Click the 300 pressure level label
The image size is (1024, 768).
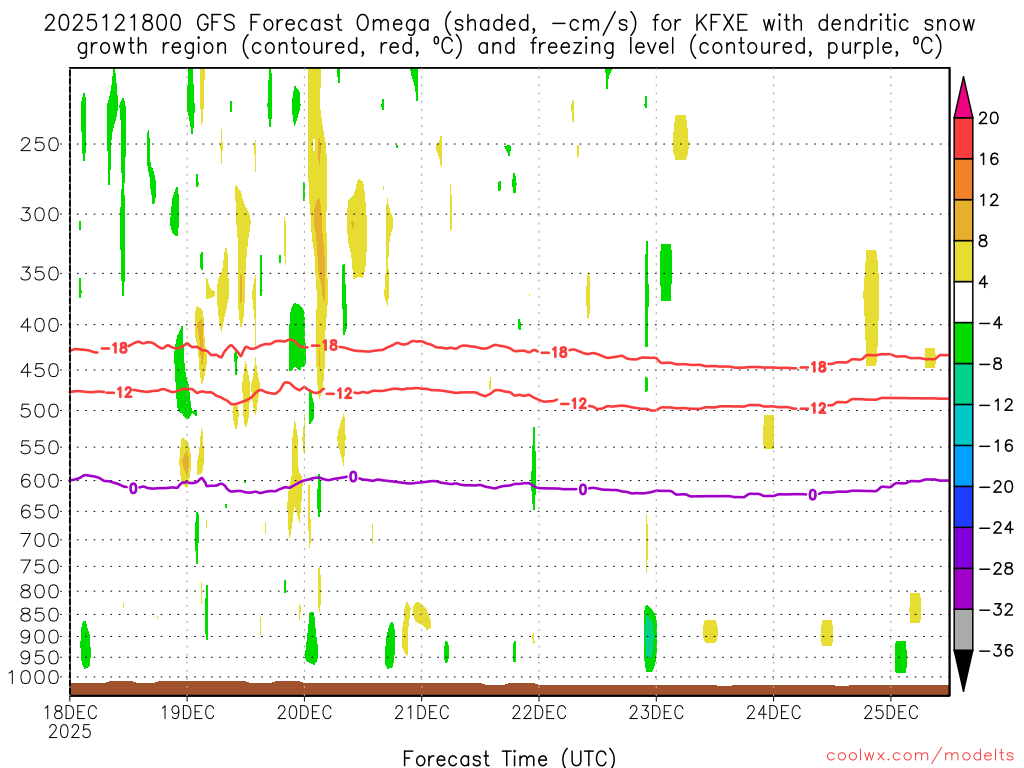tap(40, 214)
